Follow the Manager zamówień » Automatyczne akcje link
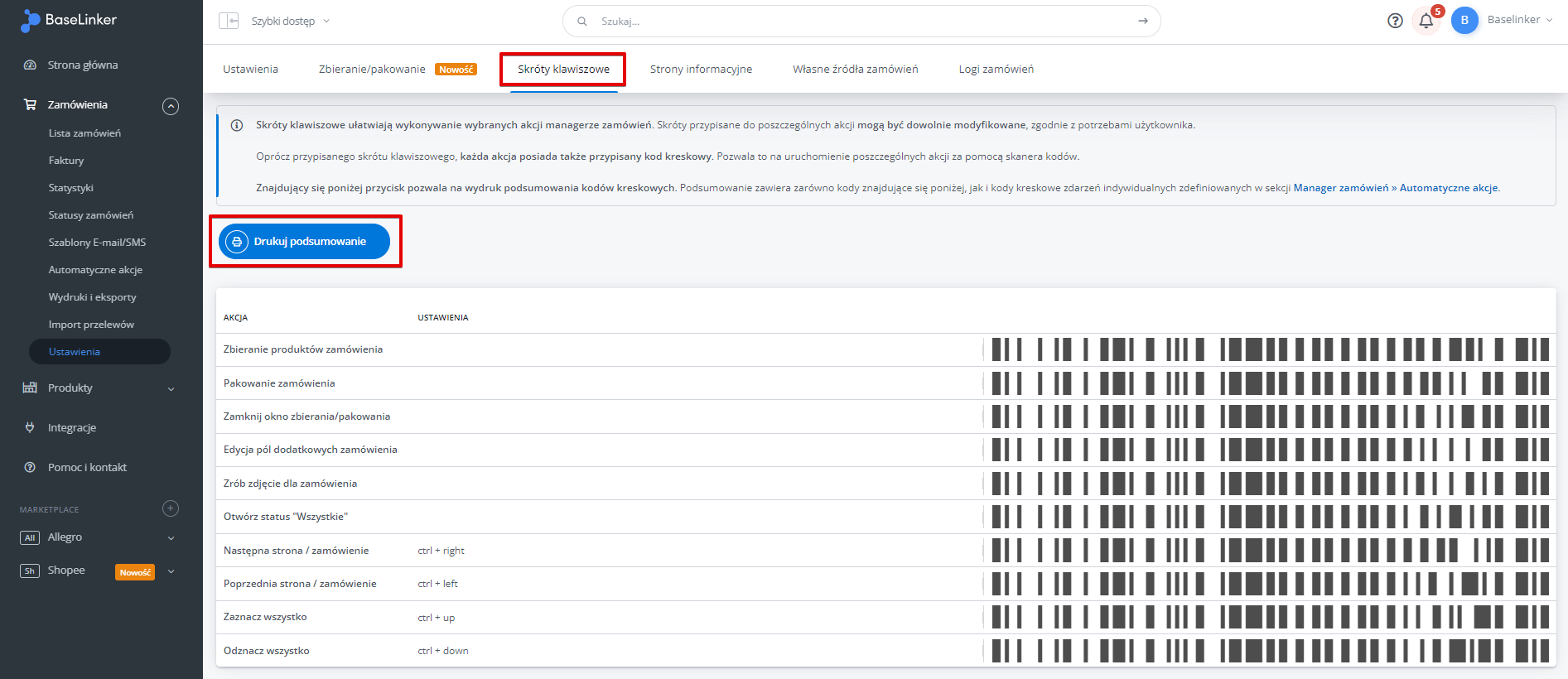Viewport: 1568px width, 679px height. [1396, 188]
